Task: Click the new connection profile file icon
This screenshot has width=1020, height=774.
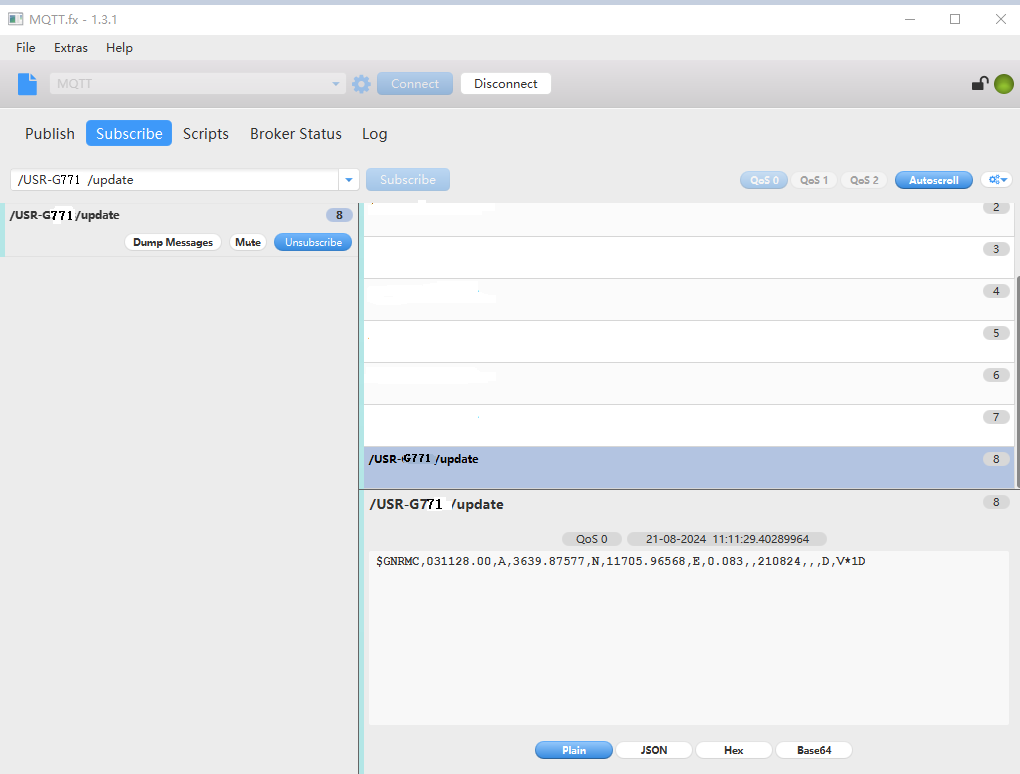Action: click(27, 84)
